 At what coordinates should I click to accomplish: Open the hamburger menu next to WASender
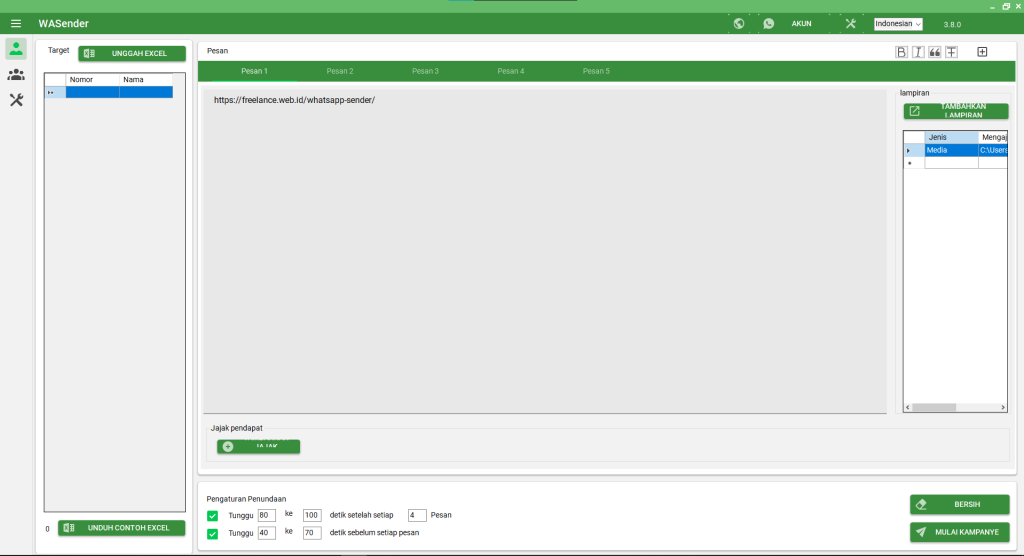[x=16, y=23]
